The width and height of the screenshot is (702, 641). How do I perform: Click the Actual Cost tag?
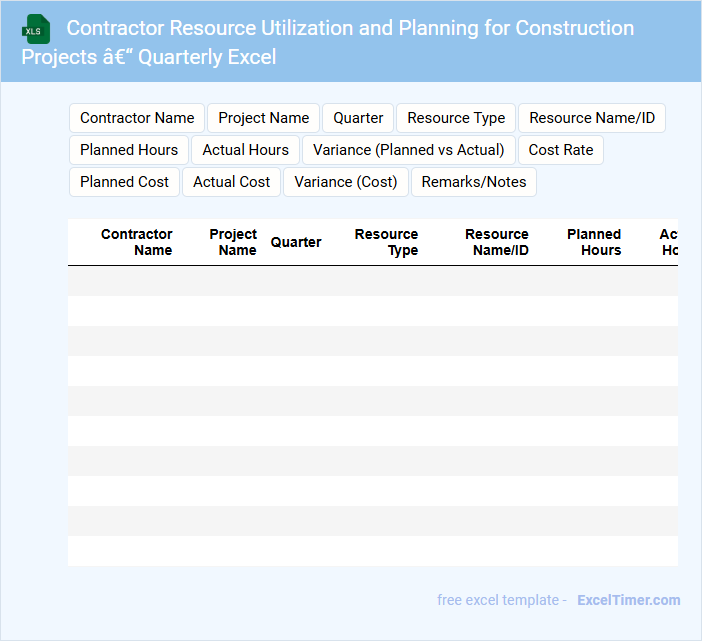232,182
